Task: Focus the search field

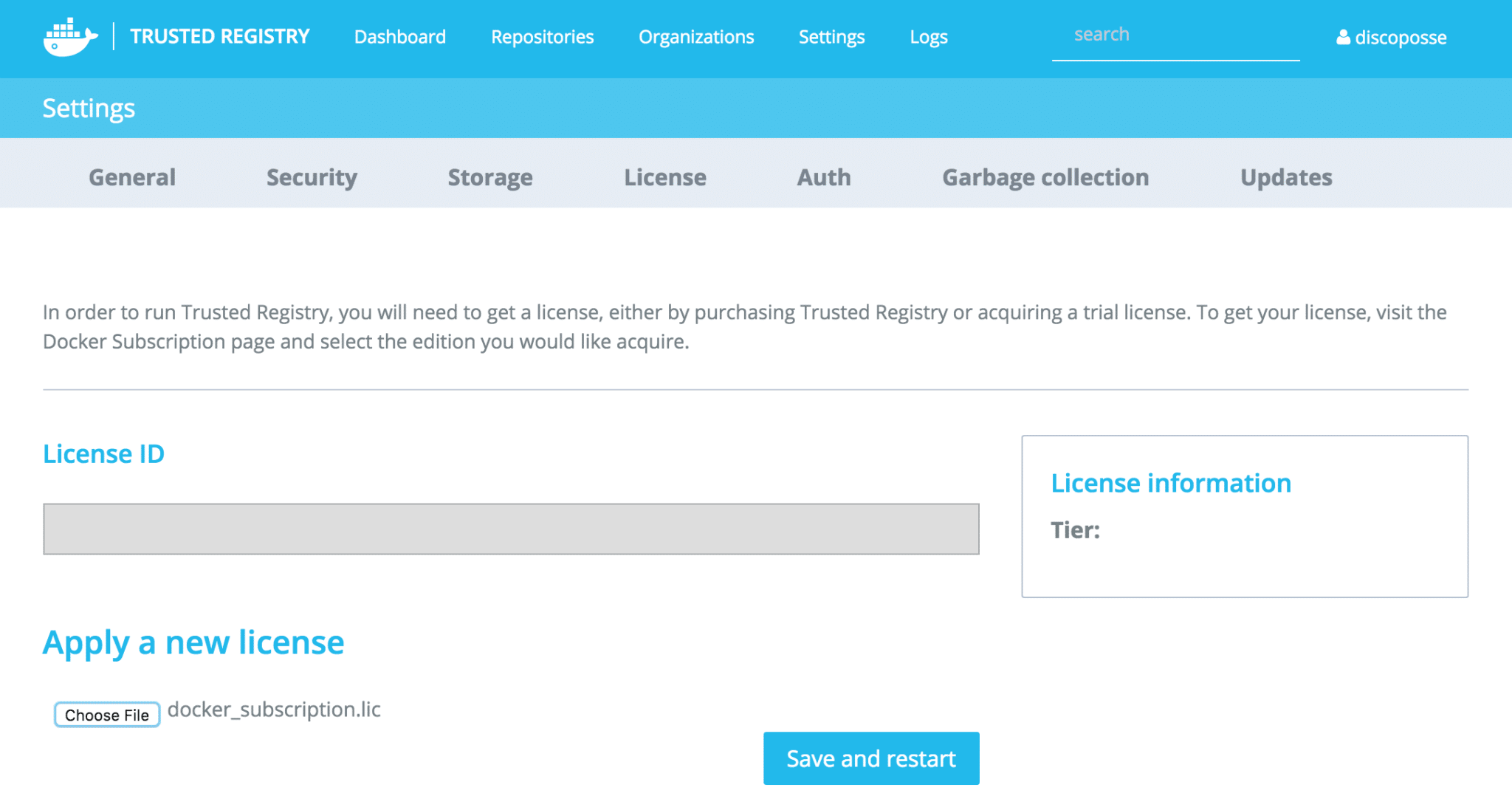Action: click(1175, 35)
